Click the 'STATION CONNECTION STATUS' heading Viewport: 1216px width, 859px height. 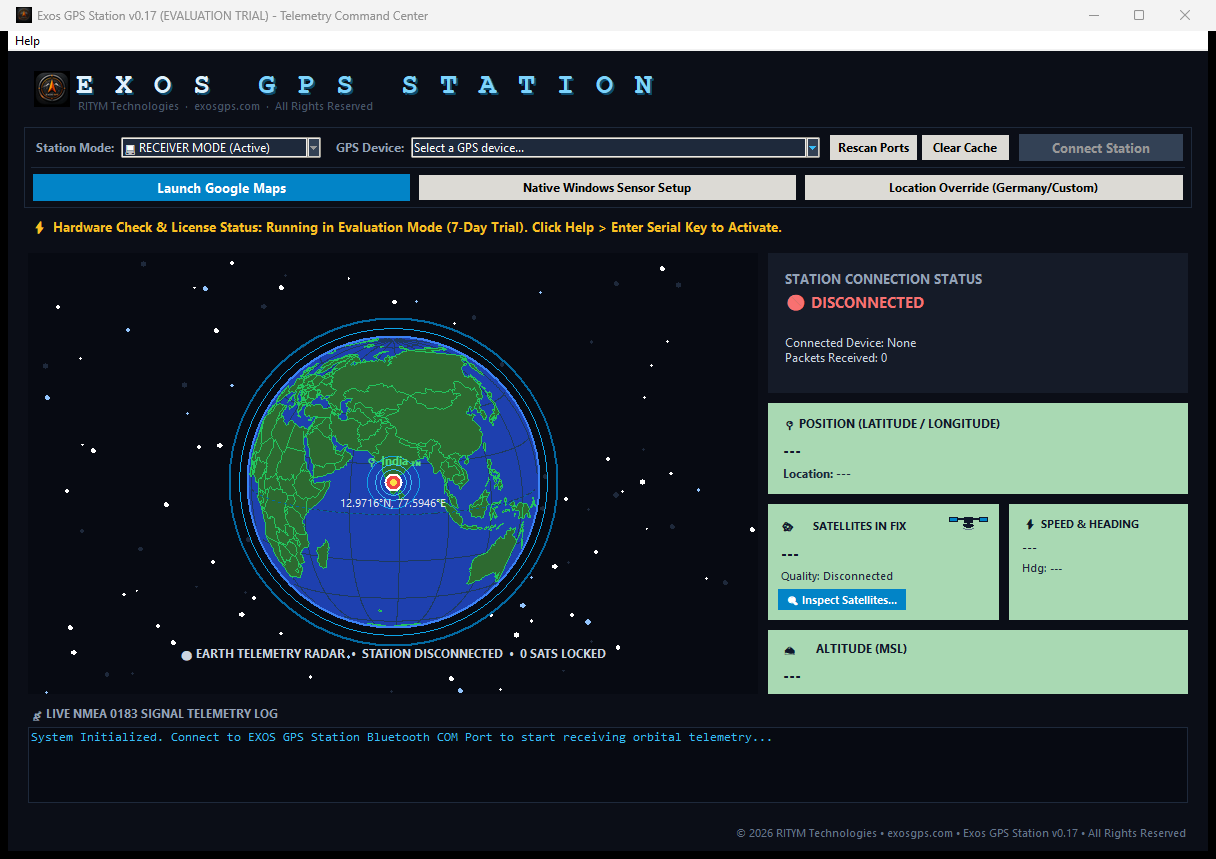click(883, 280)
